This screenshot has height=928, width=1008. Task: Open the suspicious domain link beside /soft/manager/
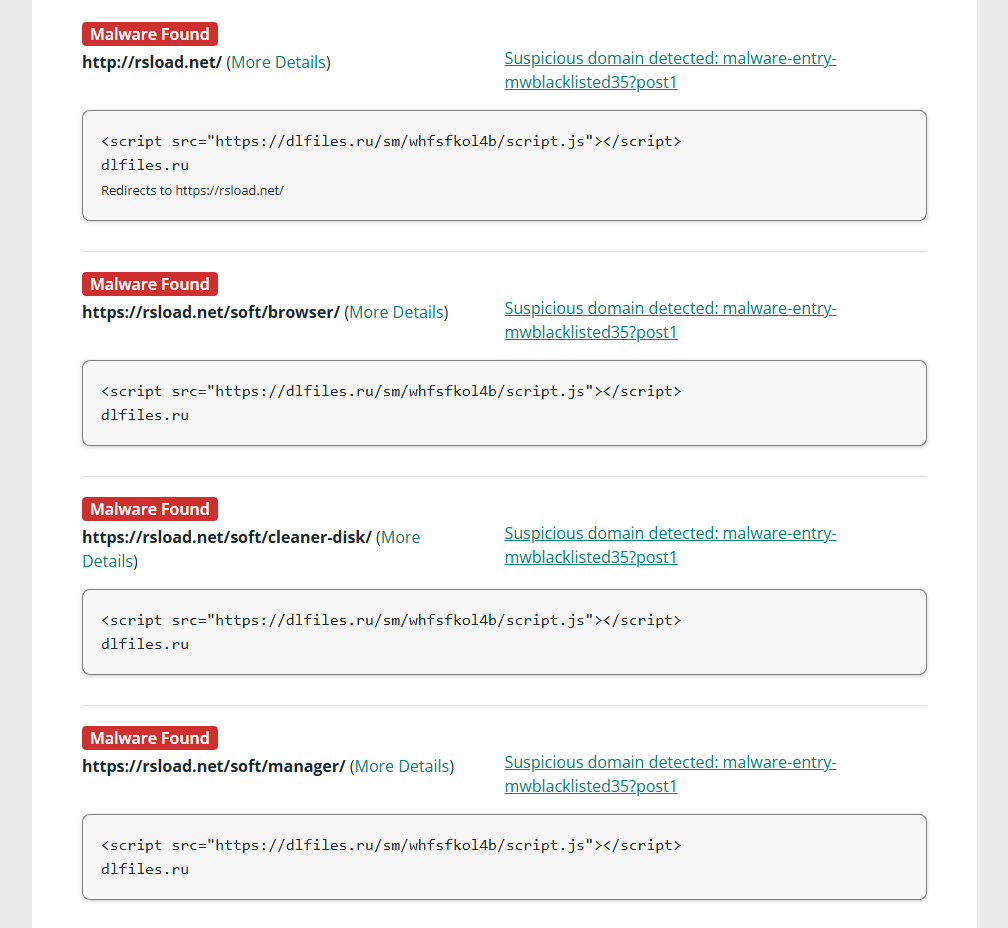(x=670, y=774)
